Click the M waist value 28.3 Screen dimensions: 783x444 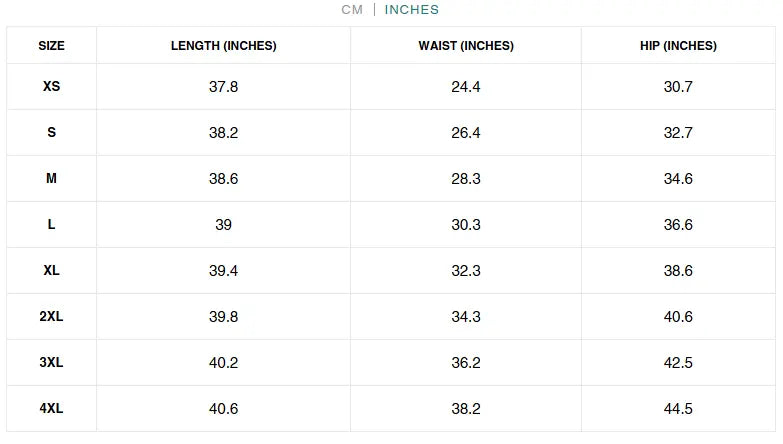pos(466,179)
